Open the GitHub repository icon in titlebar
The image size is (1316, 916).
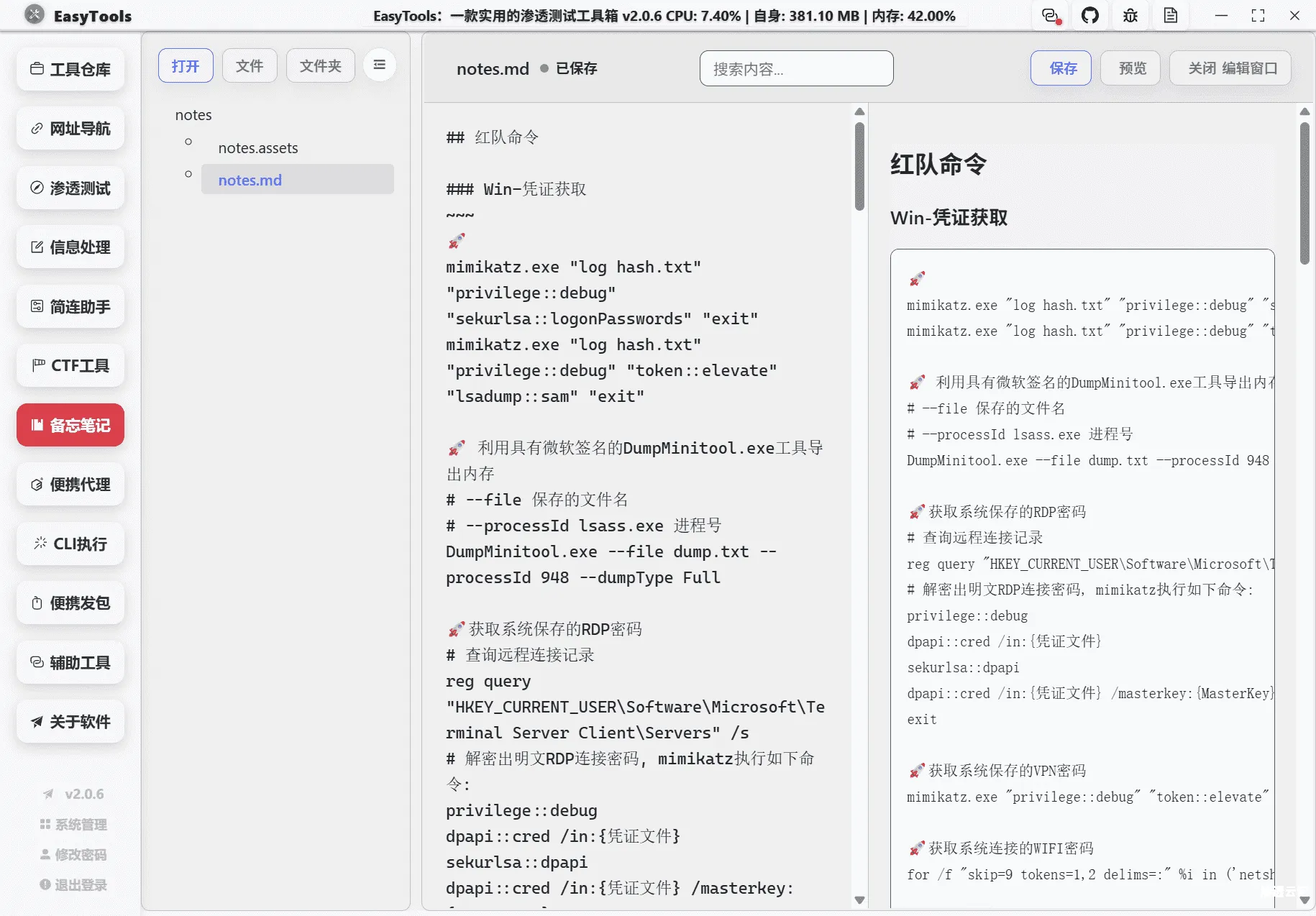pos(1090,15)
